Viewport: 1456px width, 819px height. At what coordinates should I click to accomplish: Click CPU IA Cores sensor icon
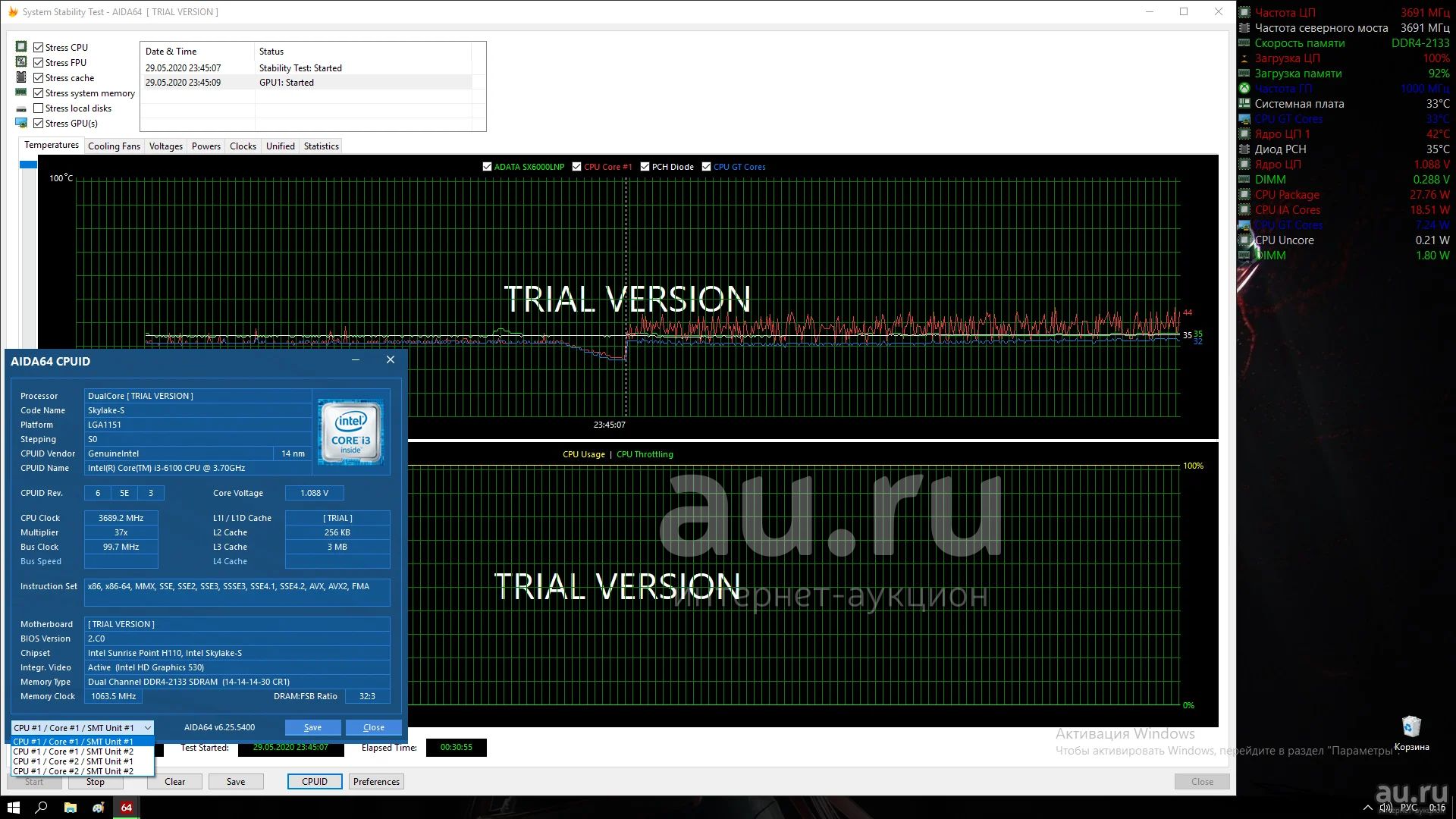pyautogui.click(x=1244, y=210)
